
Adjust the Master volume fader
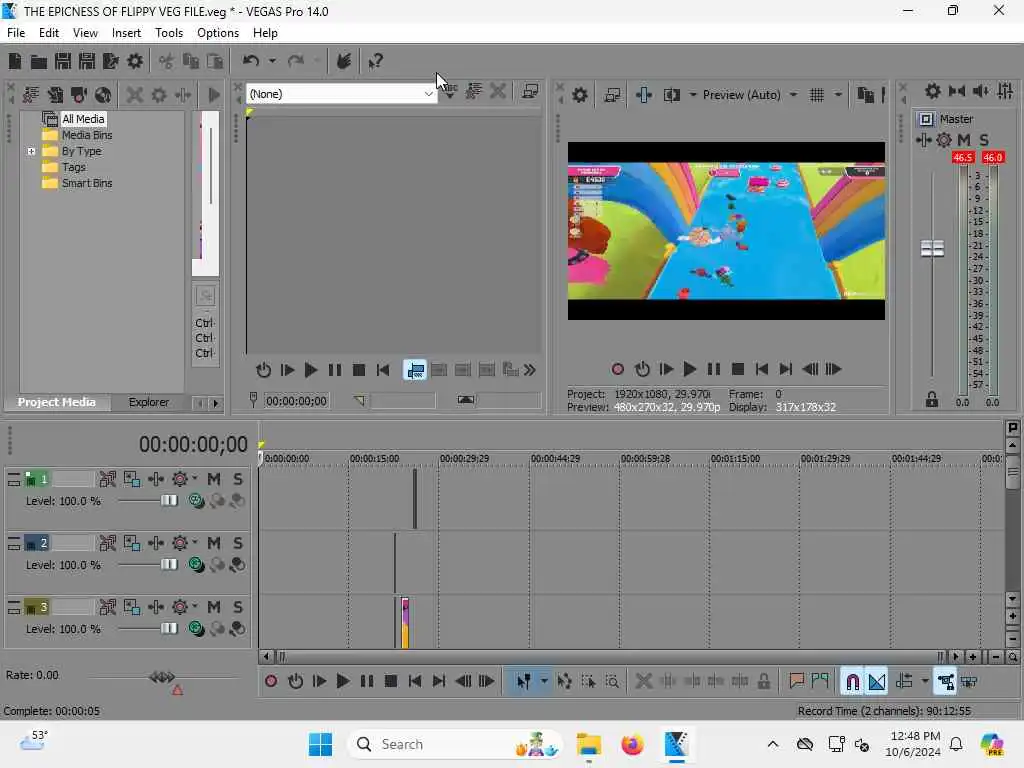(x=932, y=248)
